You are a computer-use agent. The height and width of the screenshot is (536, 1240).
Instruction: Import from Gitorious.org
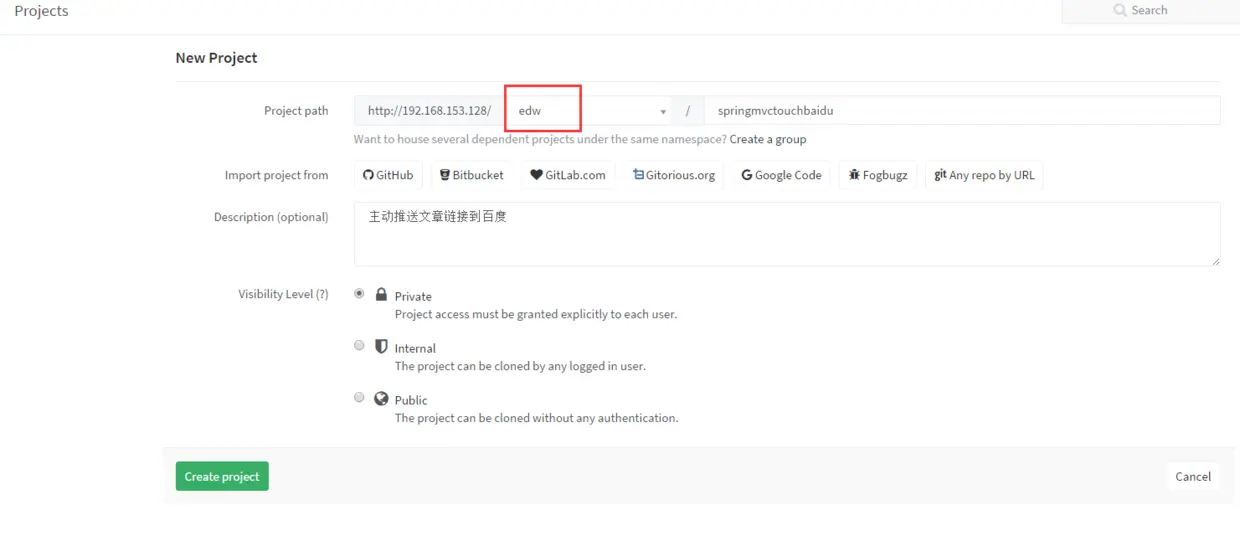(x=674, y=175)
